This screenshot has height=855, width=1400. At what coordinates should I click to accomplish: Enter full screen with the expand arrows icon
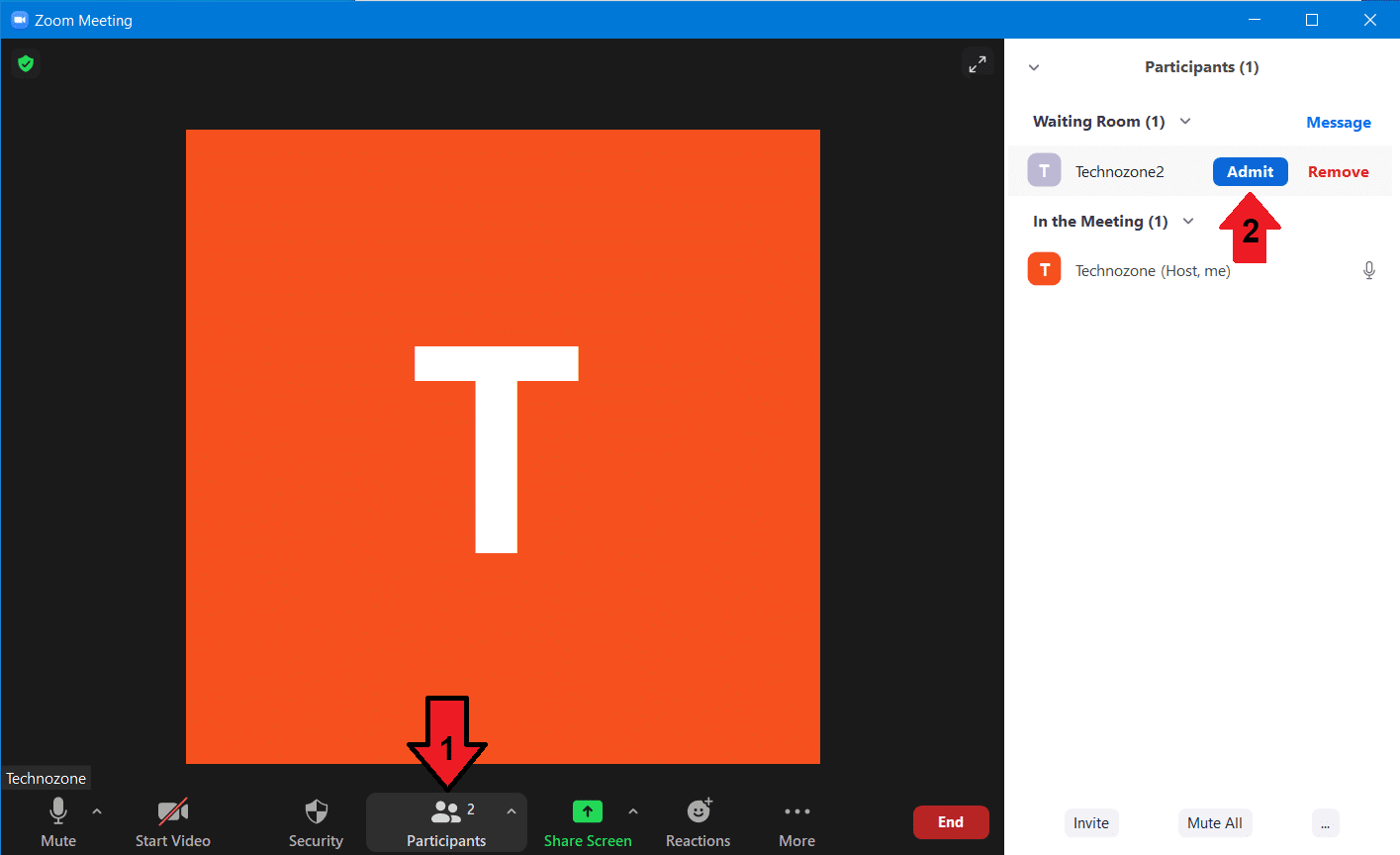point(977,63)
